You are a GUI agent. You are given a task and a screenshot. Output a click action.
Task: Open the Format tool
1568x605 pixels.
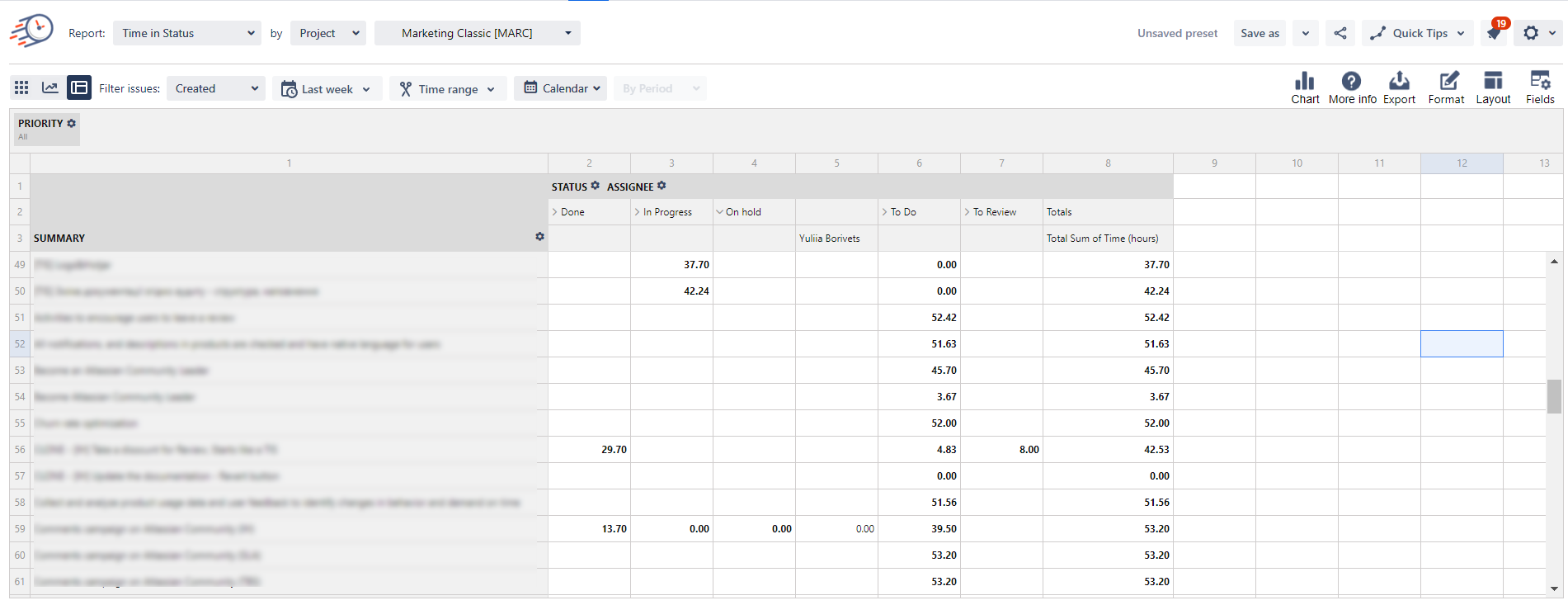tap(1446, 87)
